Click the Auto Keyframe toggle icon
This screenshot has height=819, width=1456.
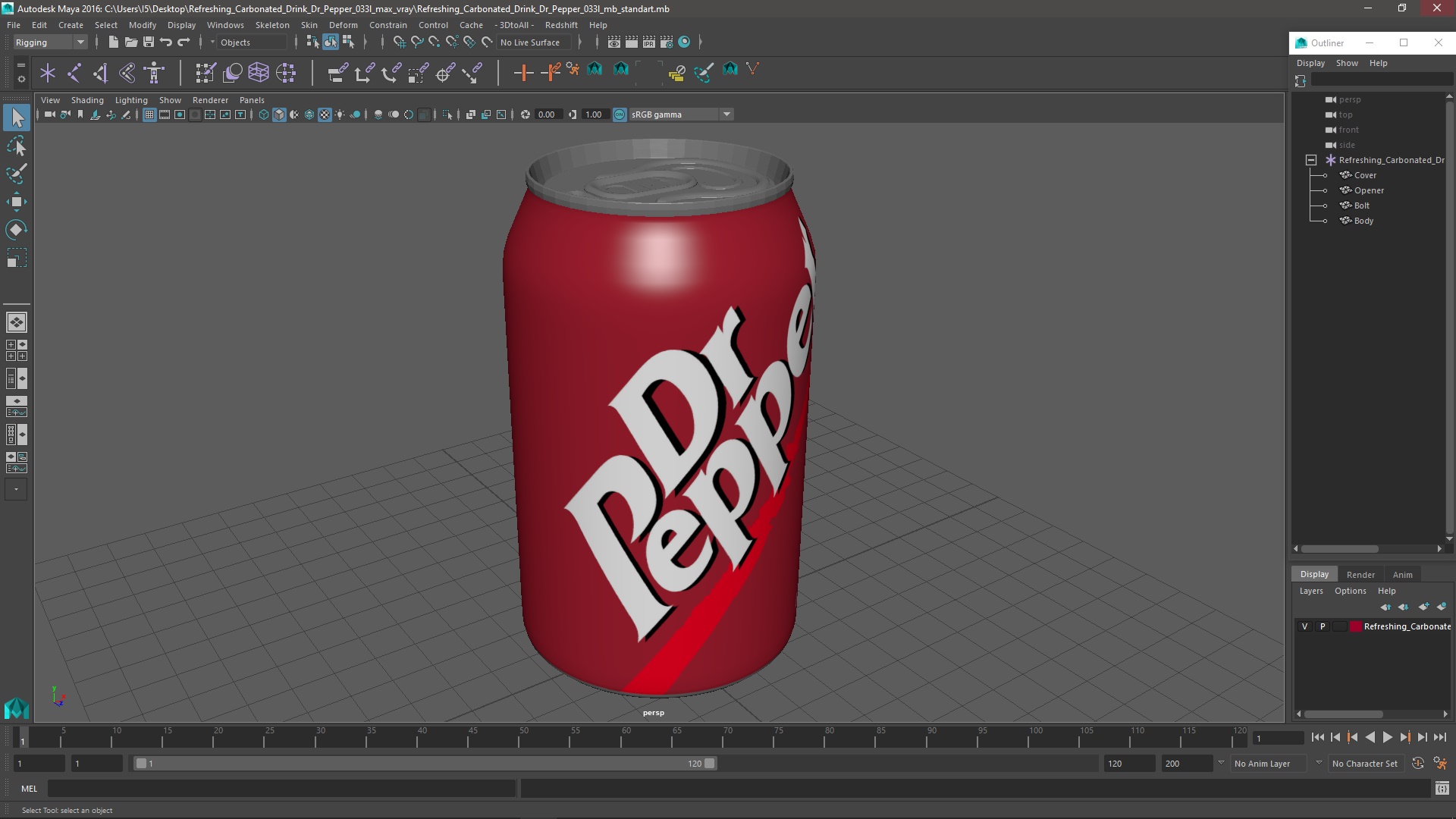point(1417,764)
